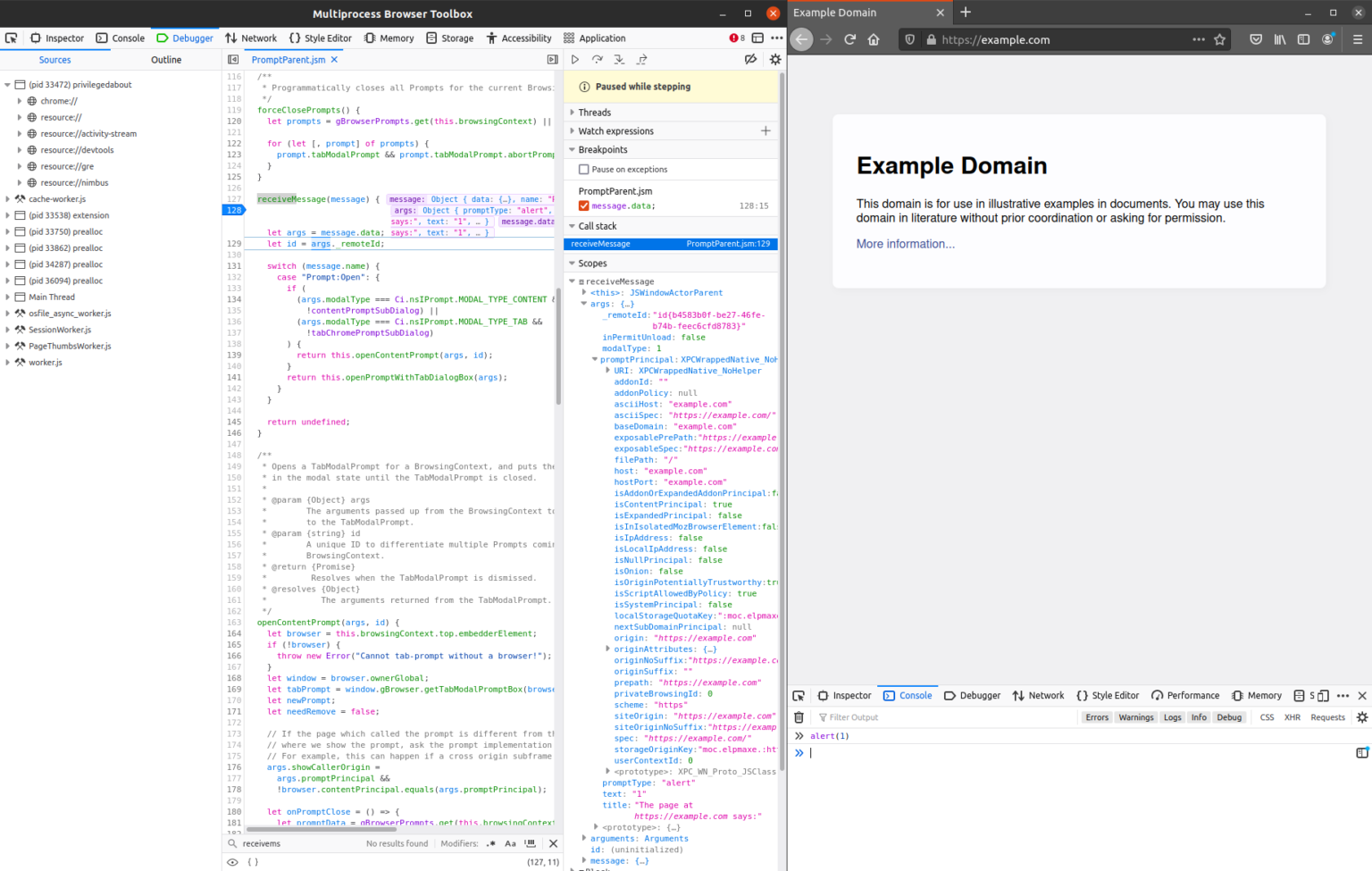Add a new watch expression
Image resolution: width=1372 pixels, height=871 pixels.
click(x=765, y=130)
